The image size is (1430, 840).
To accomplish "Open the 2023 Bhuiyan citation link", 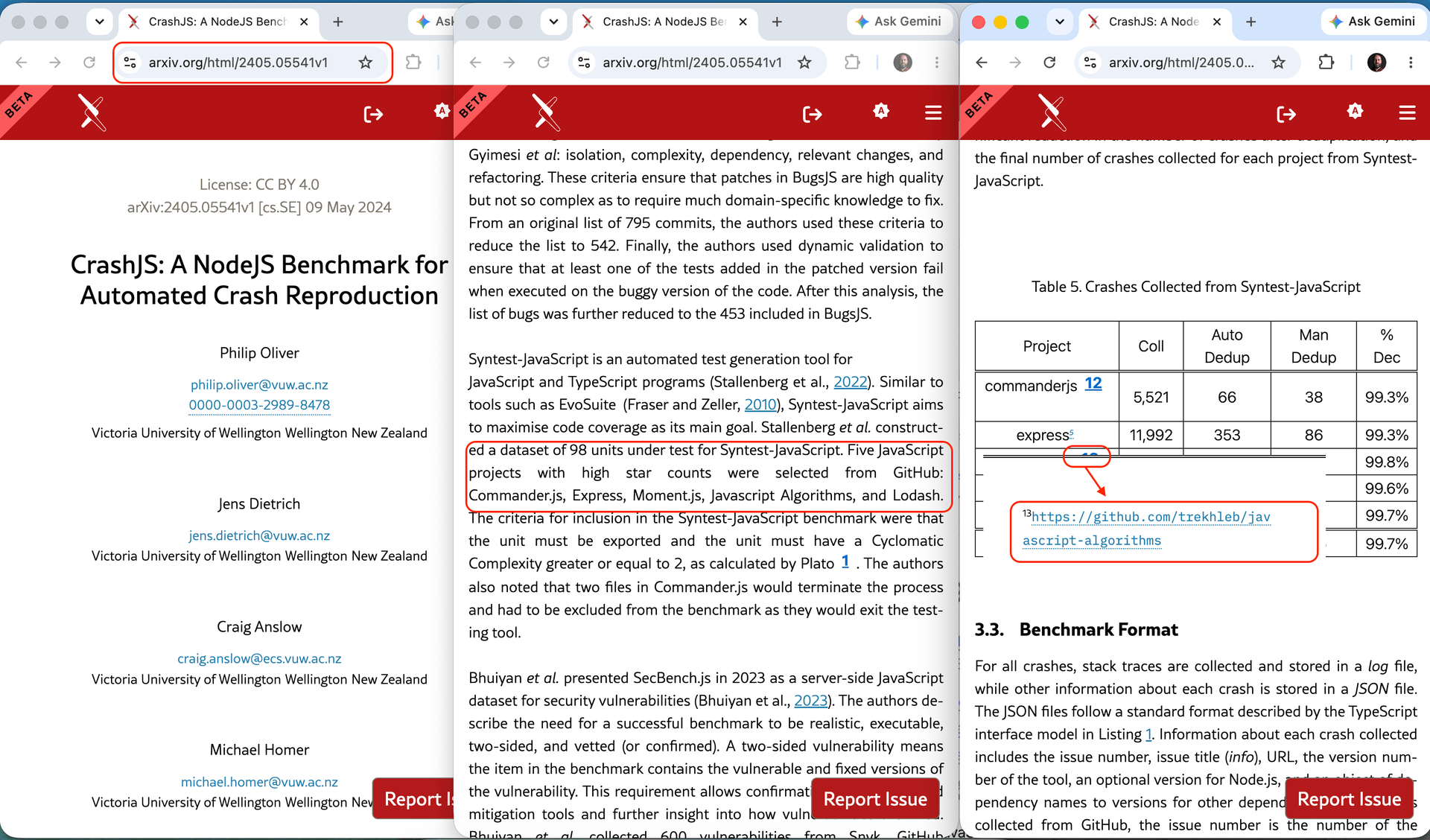I will coord(810,700).
